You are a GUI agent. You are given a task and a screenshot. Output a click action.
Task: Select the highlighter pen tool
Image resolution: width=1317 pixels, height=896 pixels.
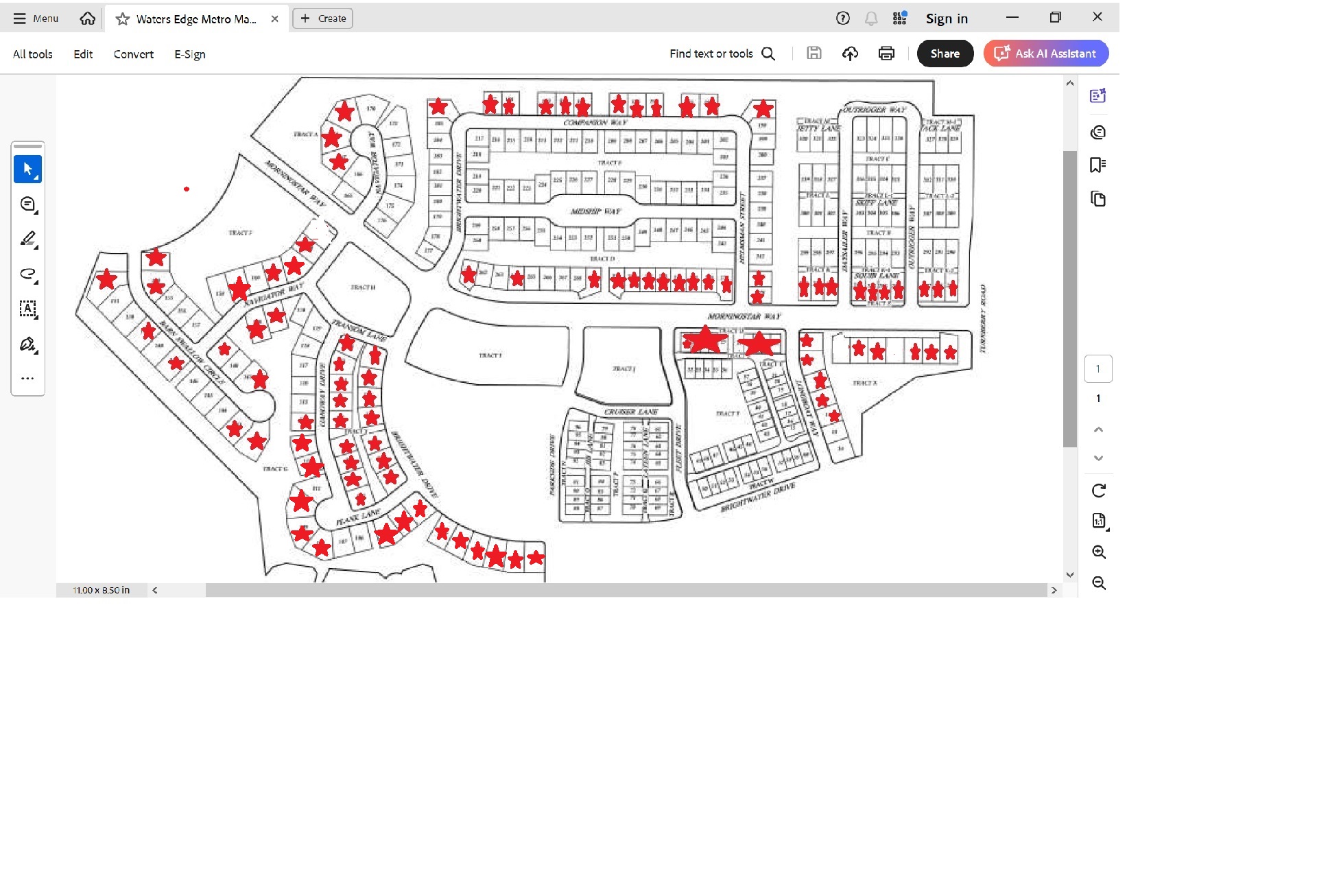(27, 239)
